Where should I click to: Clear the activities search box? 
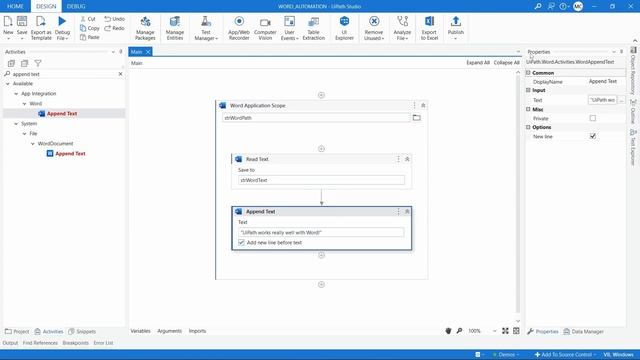point(120,74)
